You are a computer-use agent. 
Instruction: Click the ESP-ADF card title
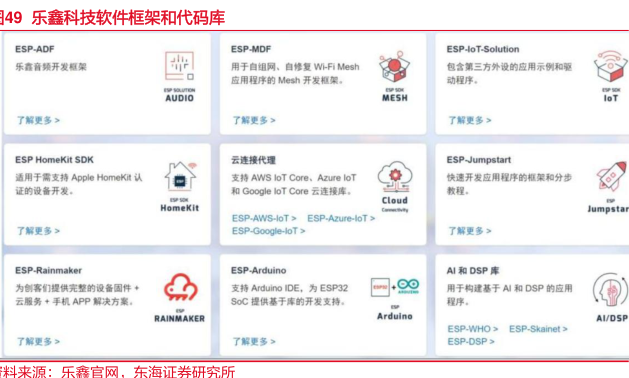pos(34,49)
